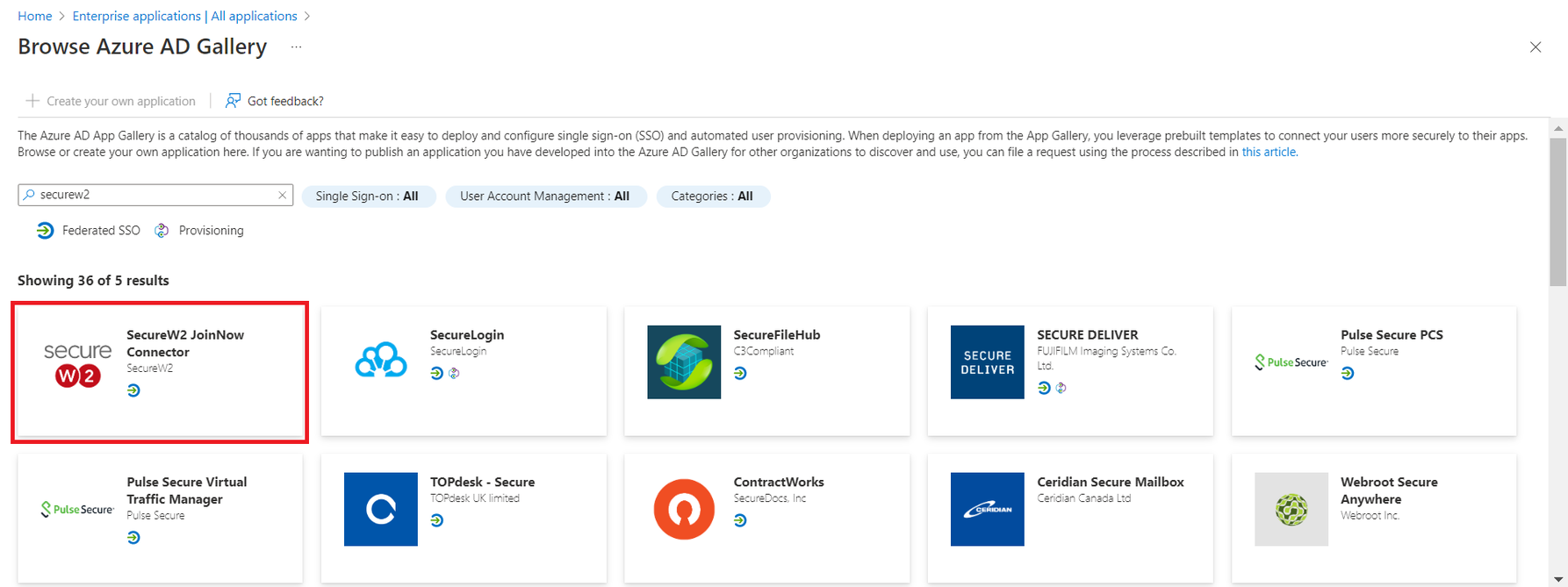The height and width of the screenshot is (587, 1568).
Task: Click the TOPdesk UK limited publisher text
Action: pyautogui.click(x=475, y=498)
